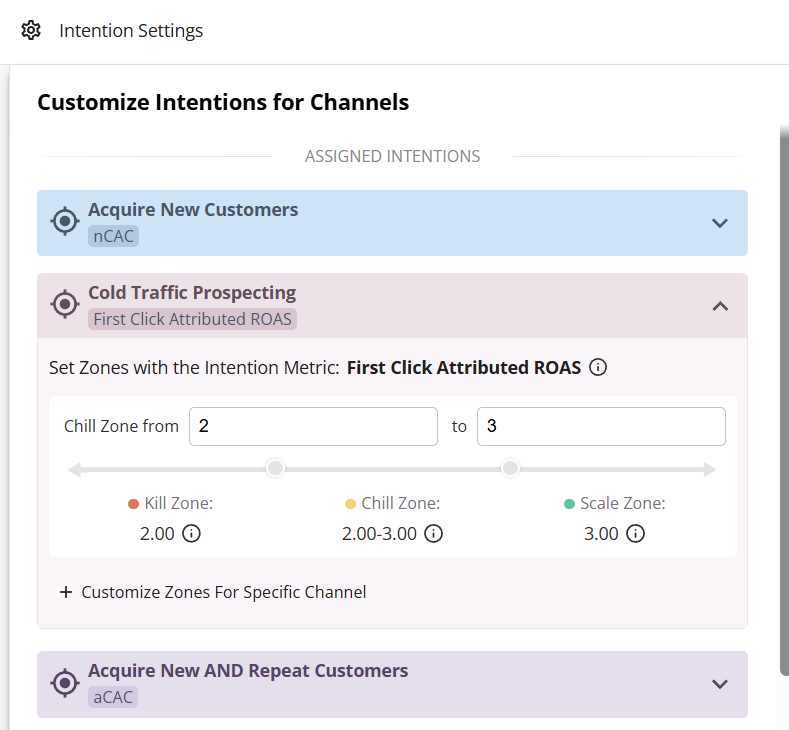The width and height of the screenshot is (789, 730).
Task: Click the Chill Zone 'to' input field
Action: pyautogui.click(x=601, y=426)
